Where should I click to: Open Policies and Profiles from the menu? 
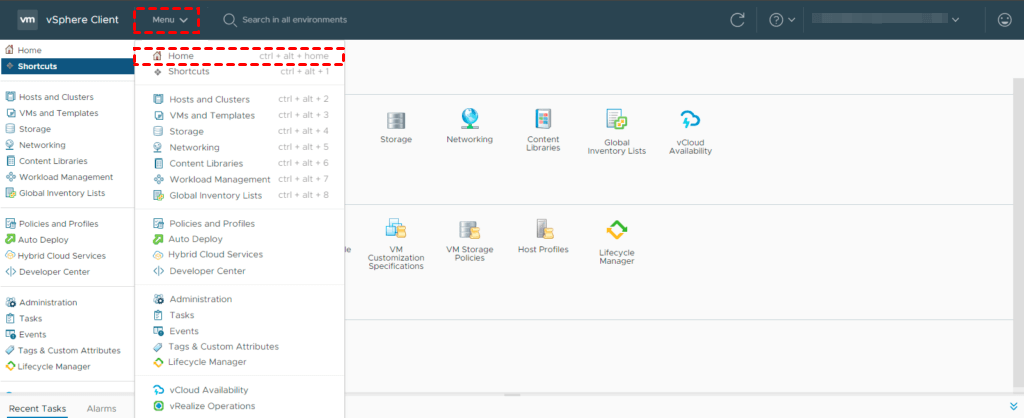(240, 223)
